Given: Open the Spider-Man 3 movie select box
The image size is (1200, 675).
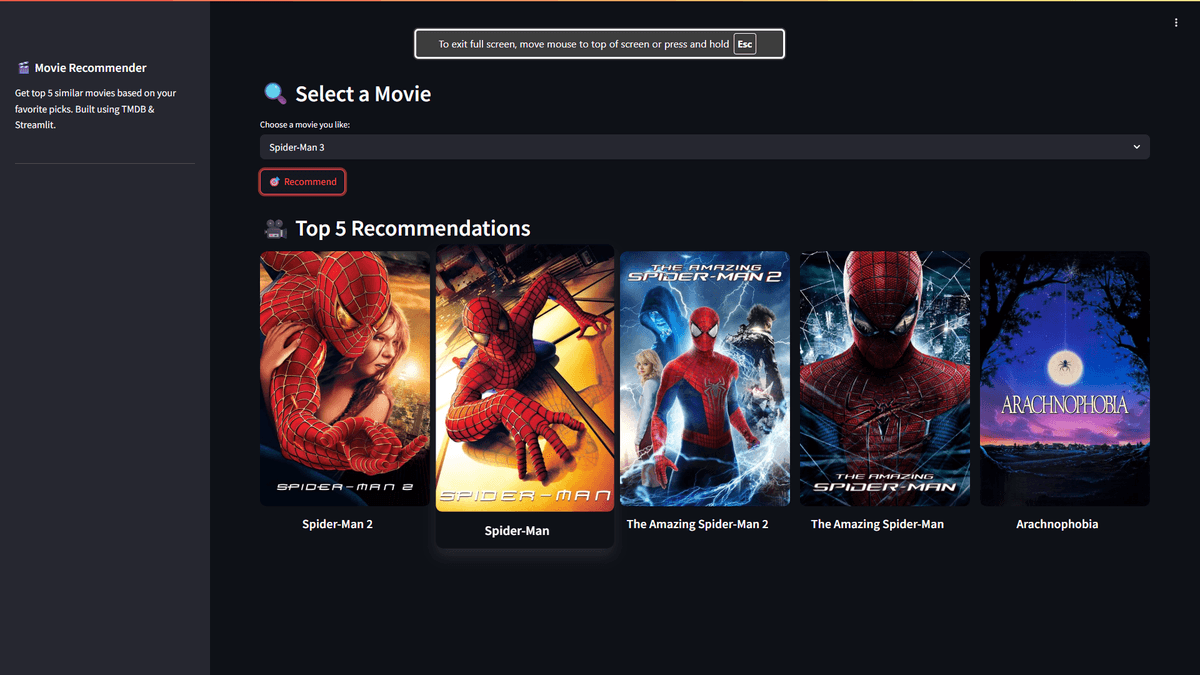Looking at the screenshot, I should click(690, 147).
